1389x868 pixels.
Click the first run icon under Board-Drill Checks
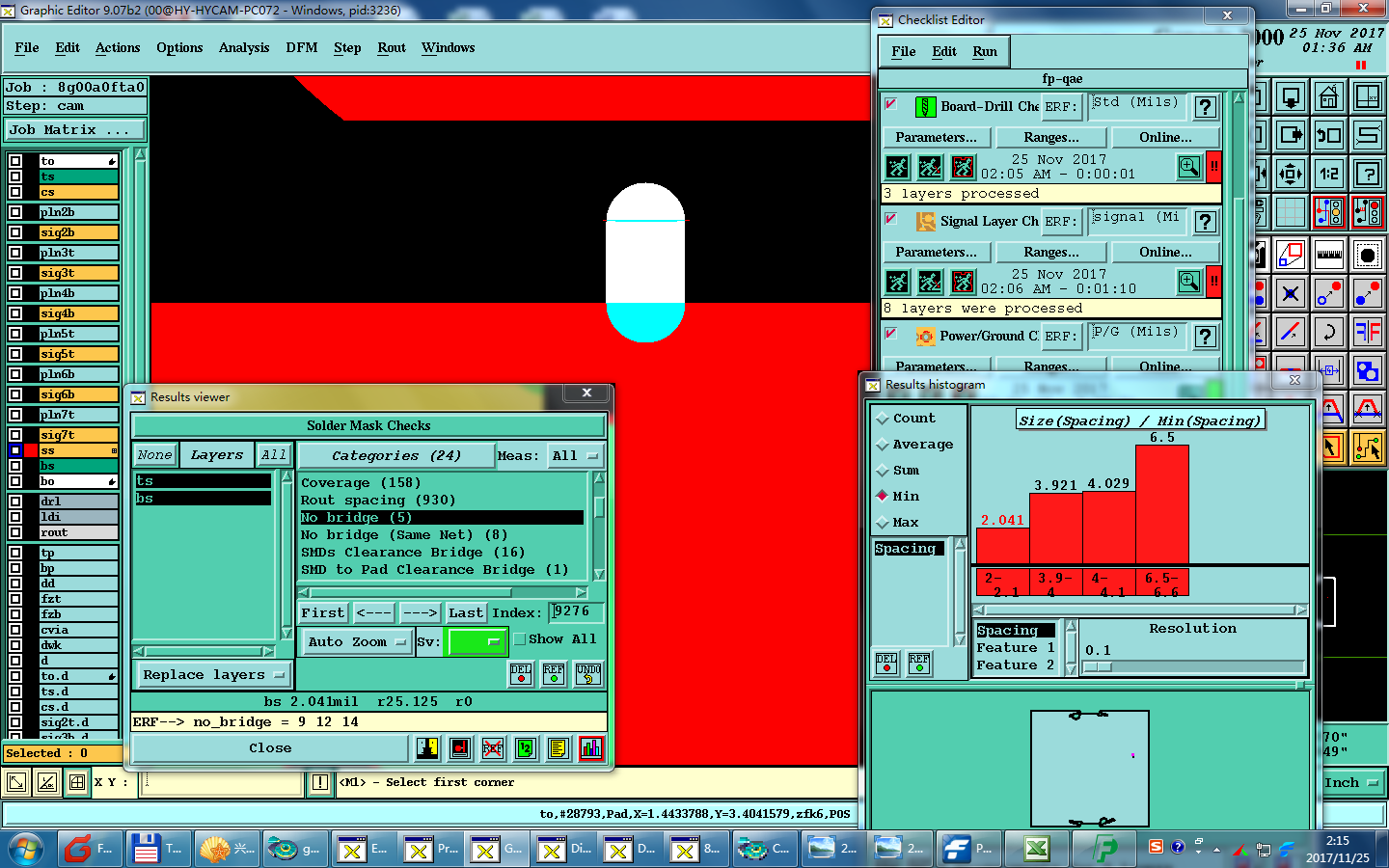(x=897, y=167)
